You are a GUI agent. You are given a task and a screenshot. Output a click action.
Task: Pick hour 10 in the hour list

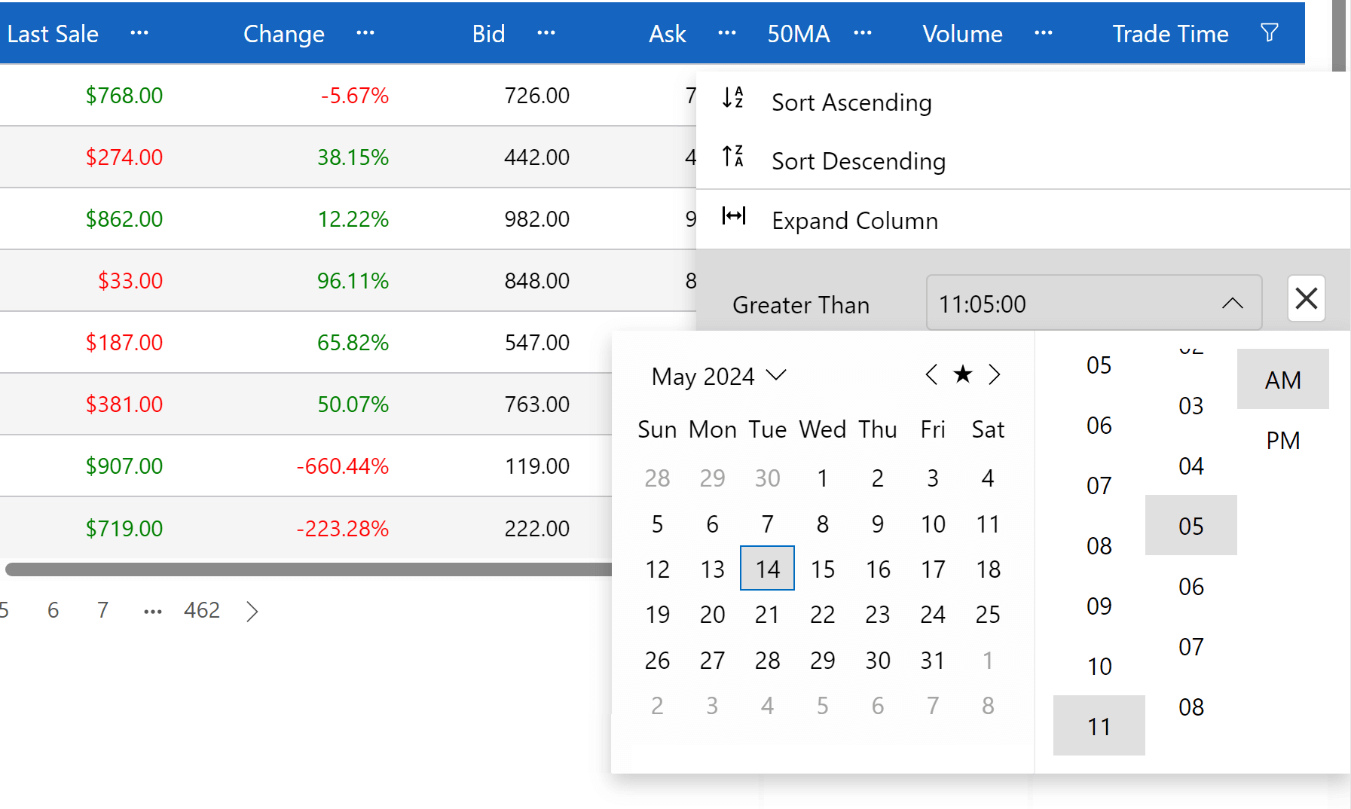coord(1099,666)
